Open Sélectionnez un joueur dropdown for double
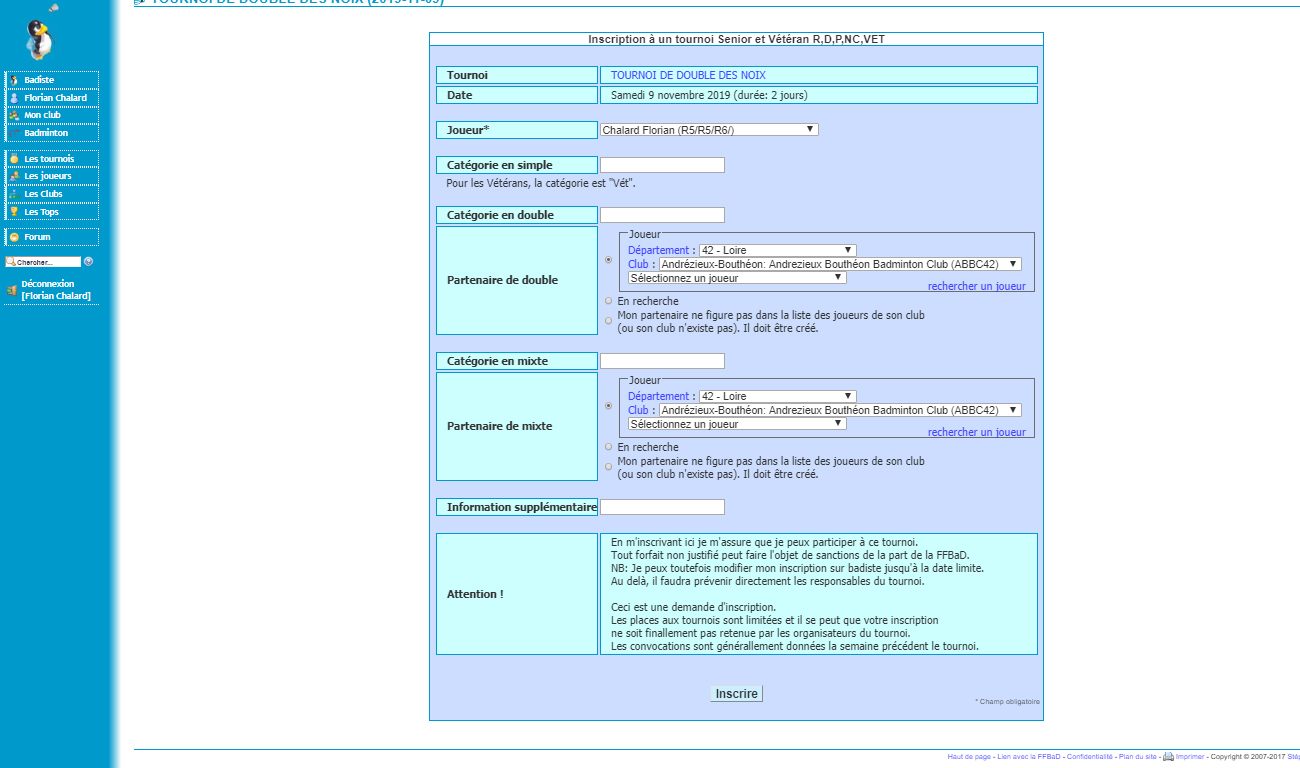Screen dimensions: 1300x768 737,278
